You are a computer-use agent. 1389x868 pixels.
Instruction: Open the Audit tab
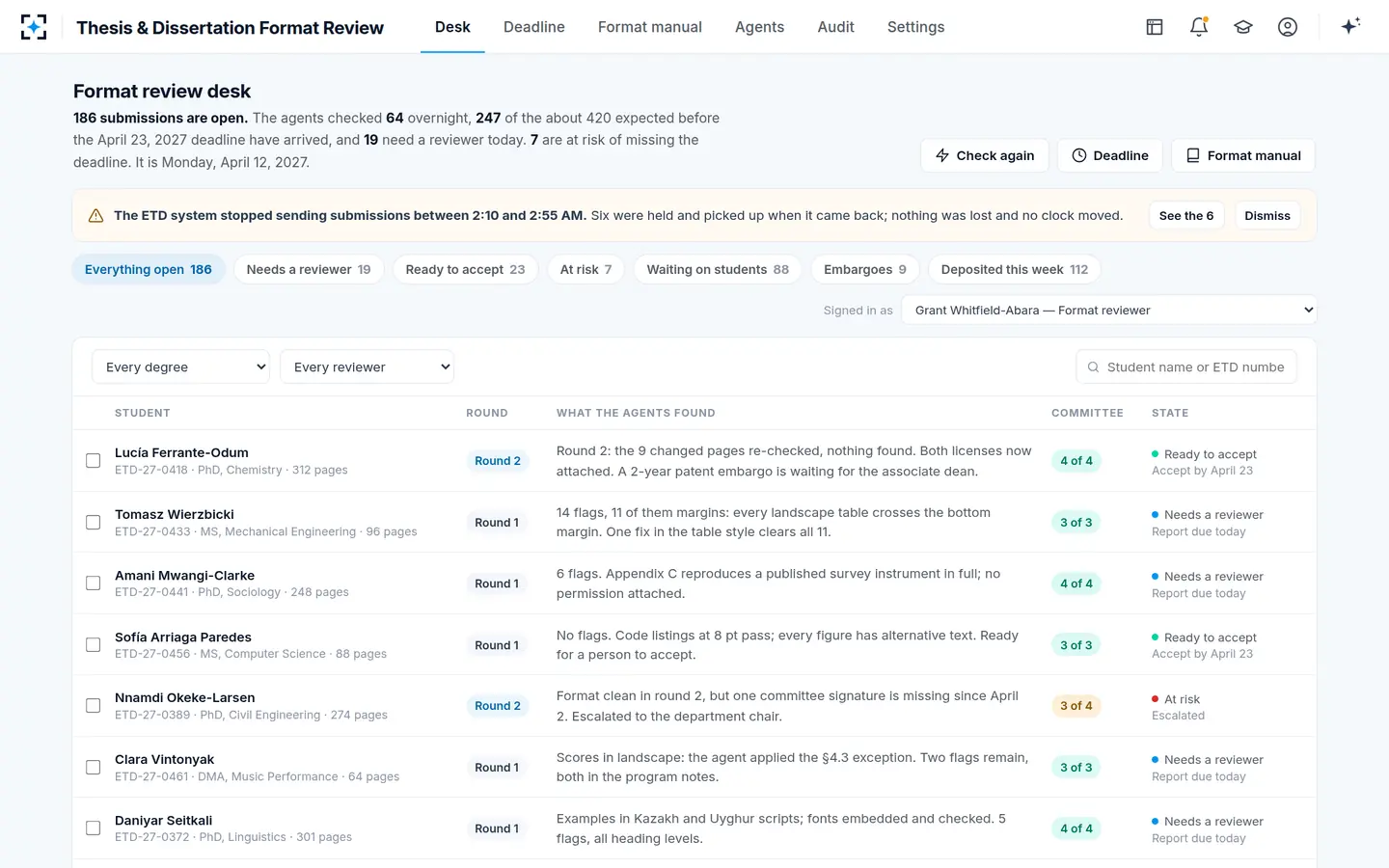[835, 27]
